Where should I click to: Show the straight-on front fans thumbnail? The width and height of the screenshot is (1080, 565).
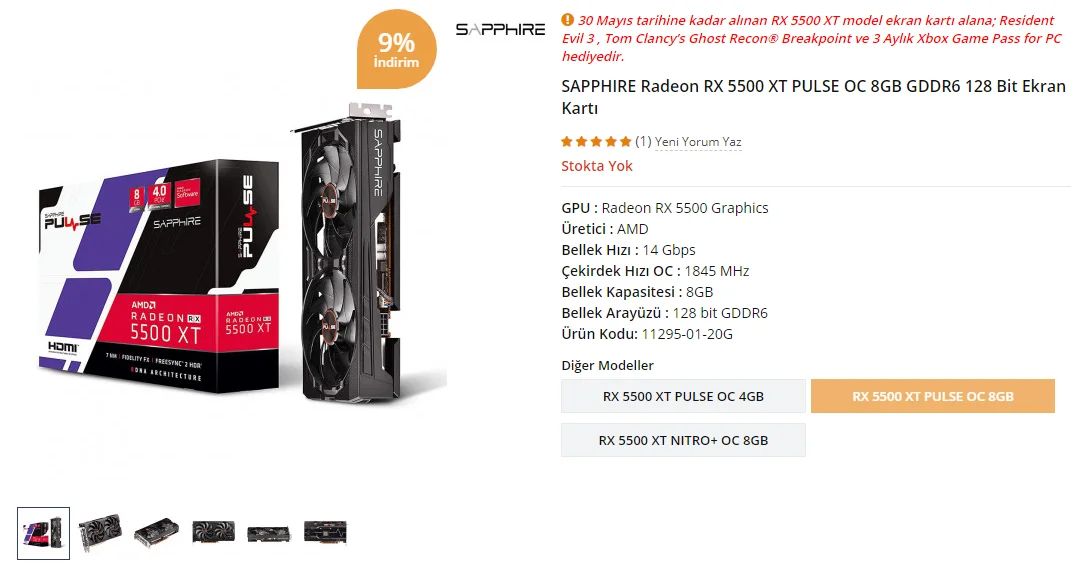[213, 532]
